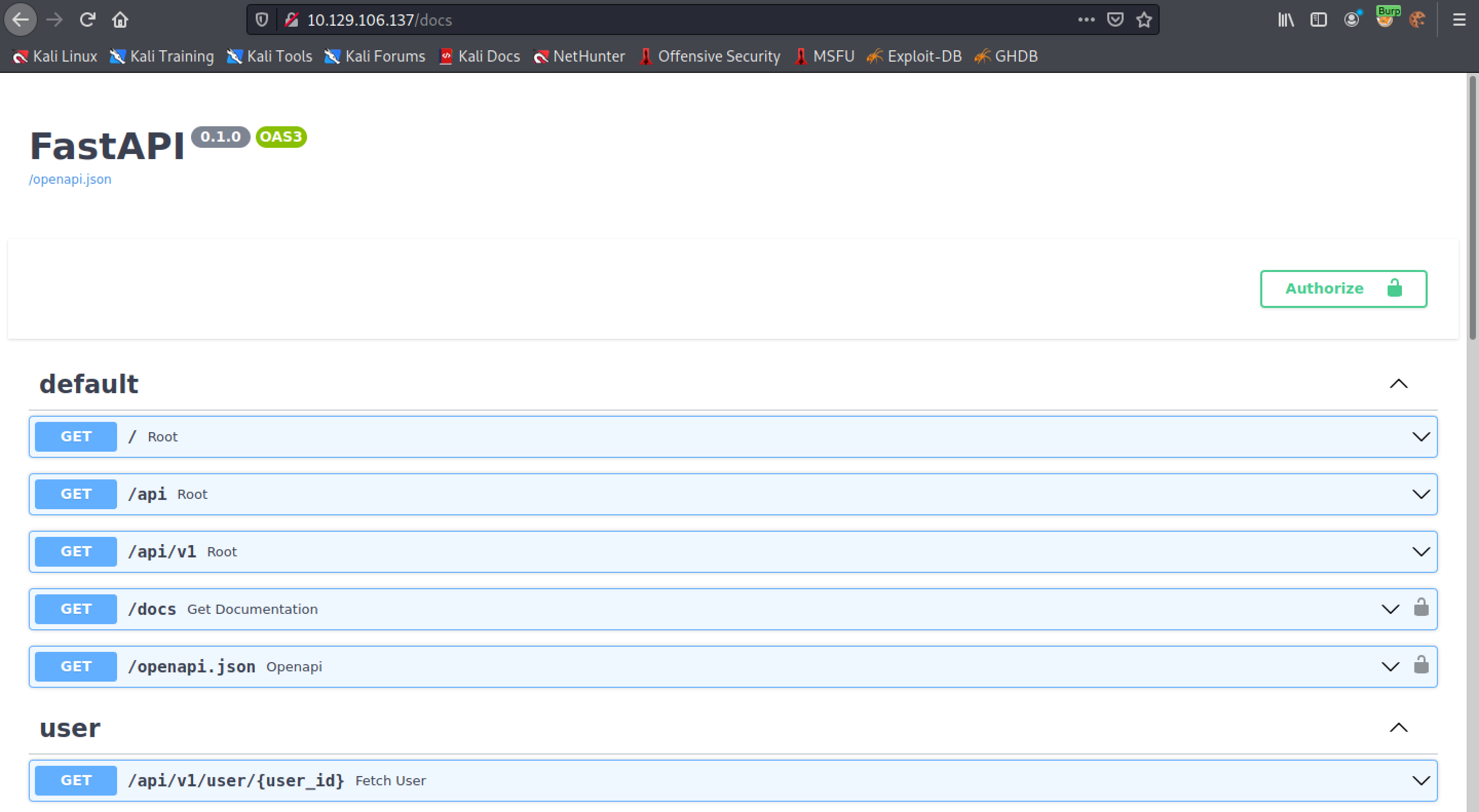This screenshot has width=1479, height=812.
Task: Open the Firefox account icon
Action: [1352, 20]
